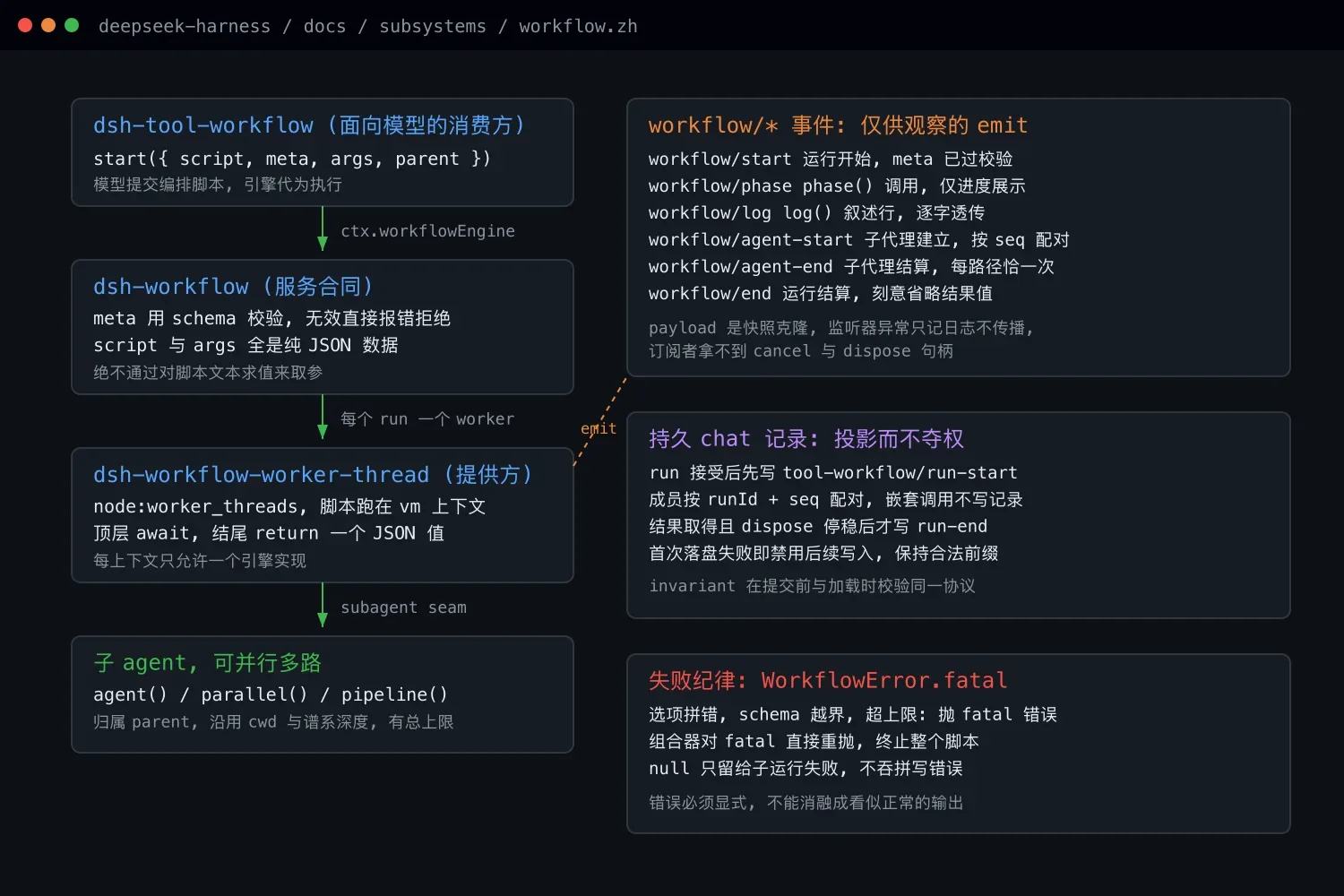Click the "workflow/phase phase() 调用" event line
Screen dimensions: 1344x896
click(837, 185)
